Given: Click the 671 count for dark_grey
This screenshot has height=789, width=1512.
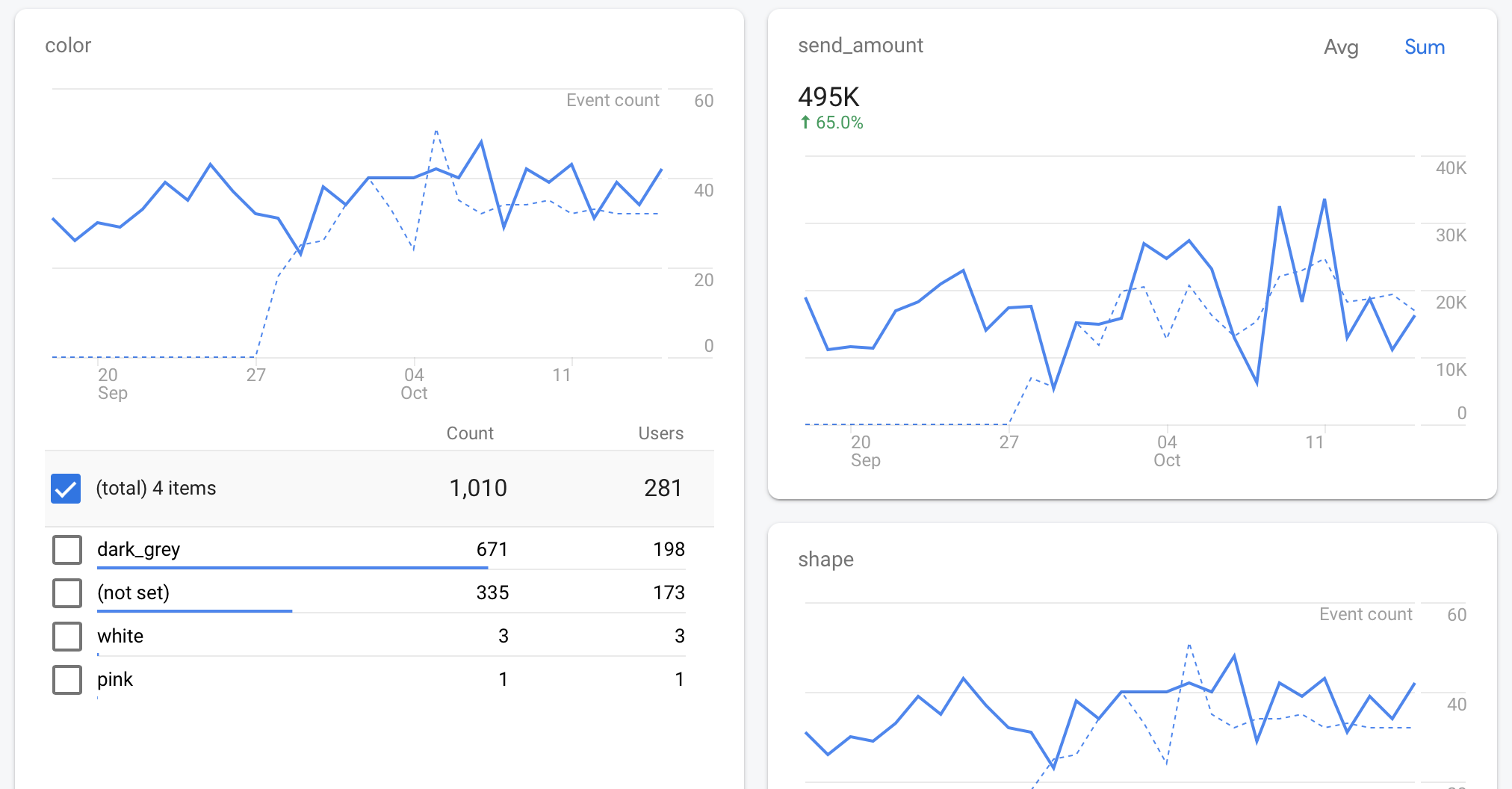Looking at the screenshot, I should coord(492,549).
